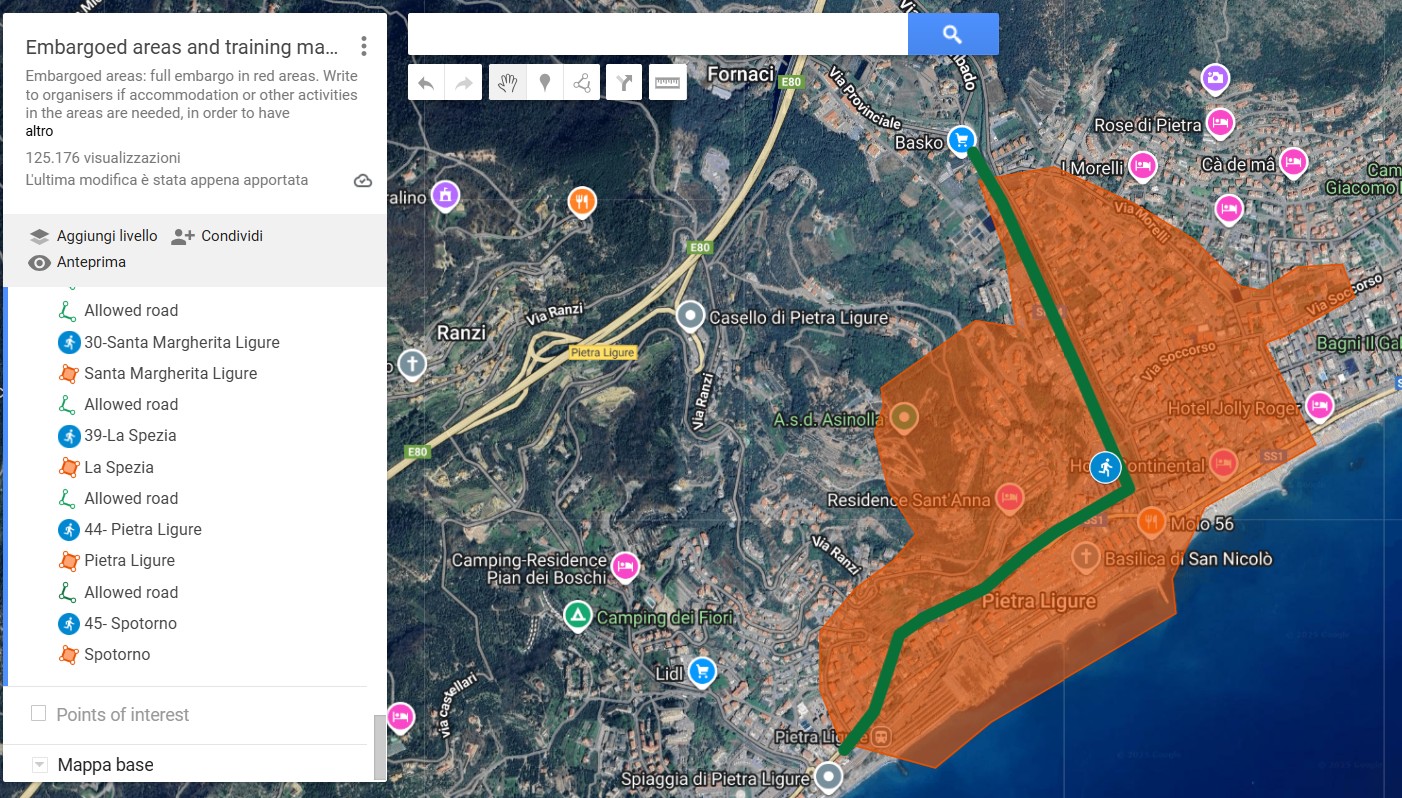
Task: Select the Spotorno polygon layer item
Action: click(117, 654)
